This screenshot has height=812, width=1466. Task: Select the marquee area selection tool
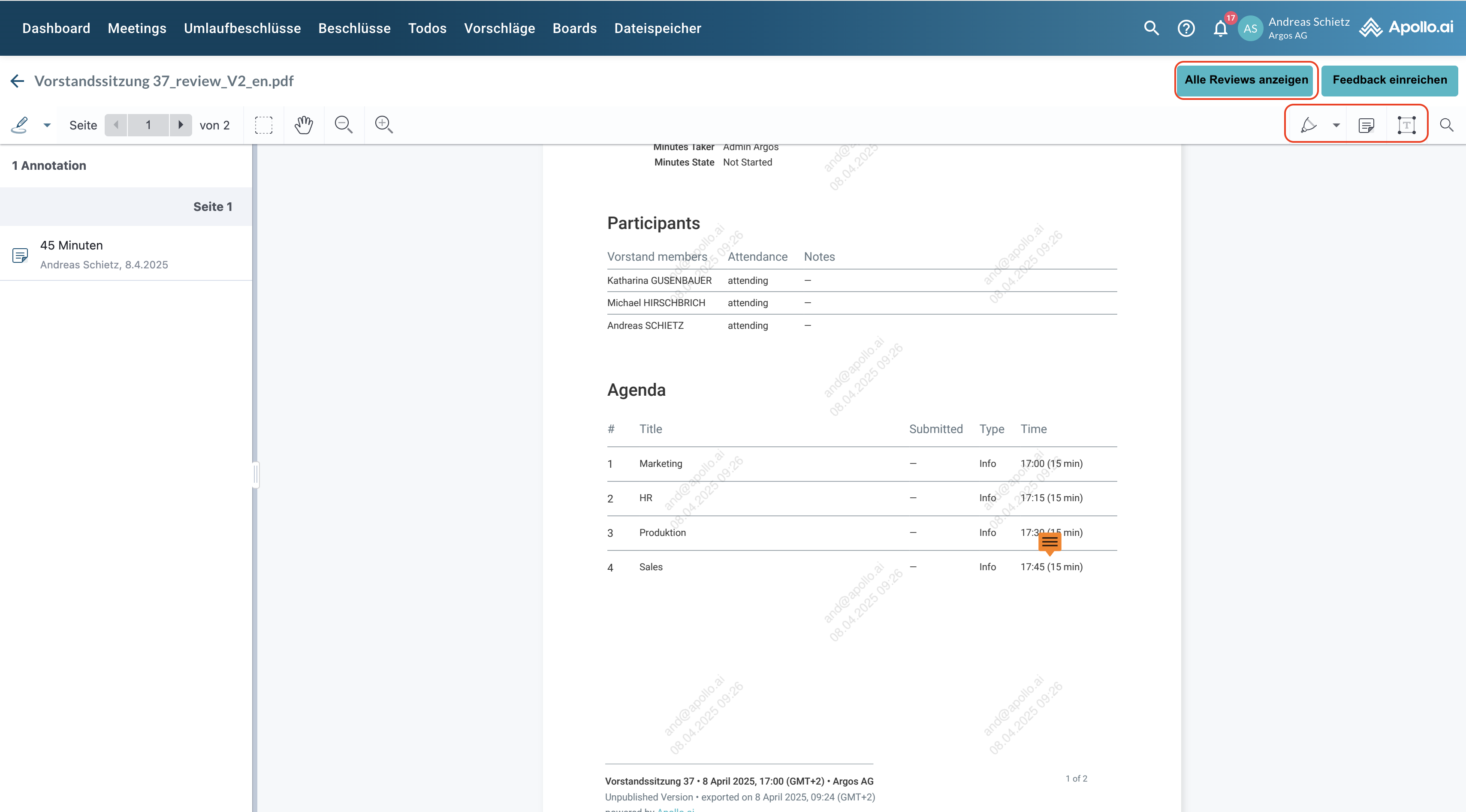click(x=263, y=125)
